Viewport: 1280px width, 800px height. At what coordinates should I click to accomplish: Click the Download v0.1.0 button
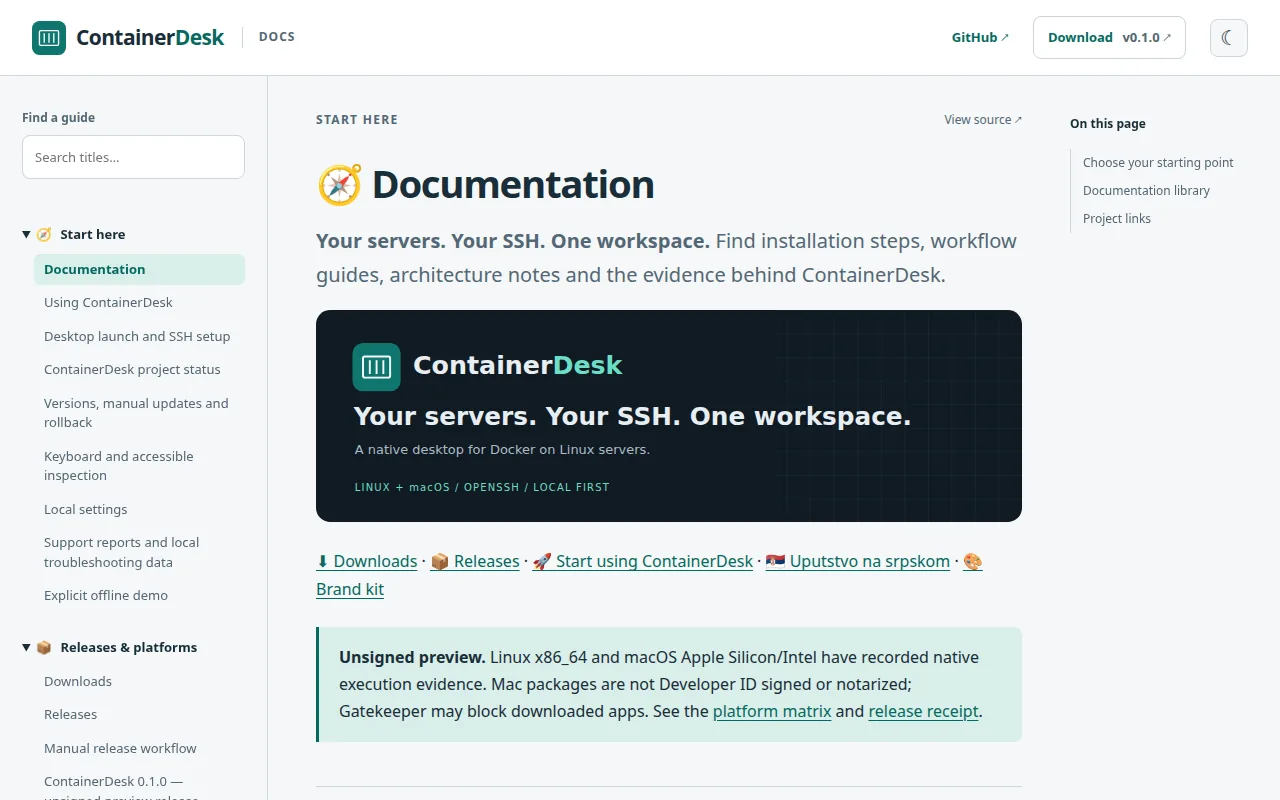[1109, 38]
